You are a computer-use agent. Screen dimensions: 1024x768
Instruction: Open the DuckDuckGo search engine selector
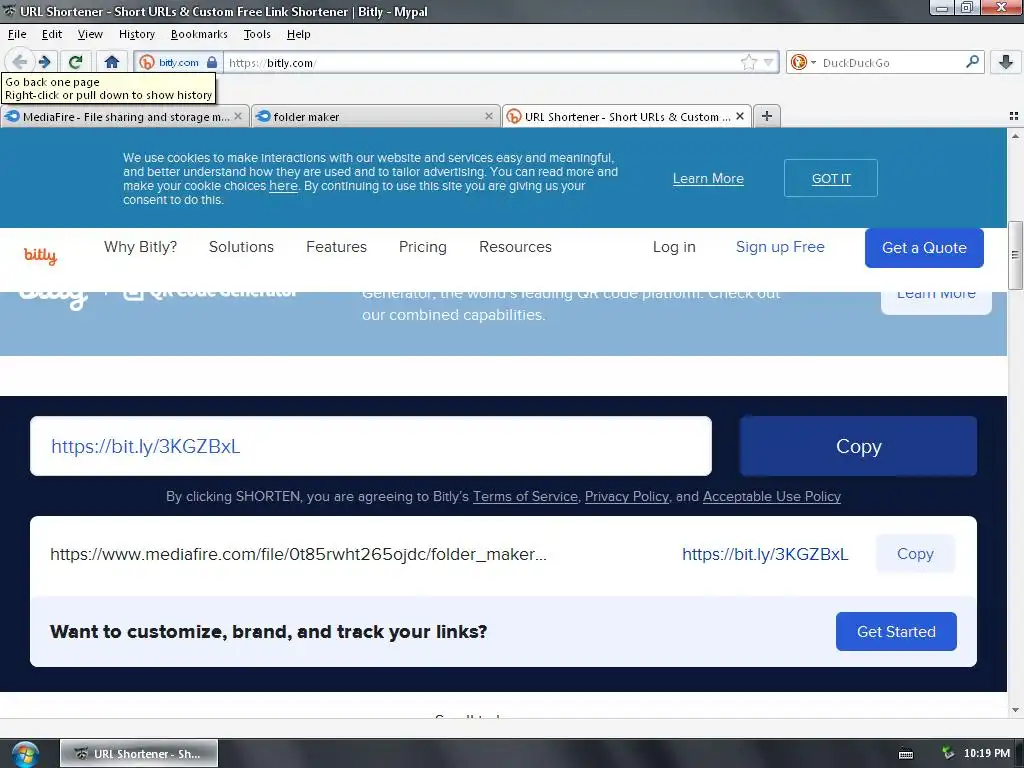tap(803, 63)
